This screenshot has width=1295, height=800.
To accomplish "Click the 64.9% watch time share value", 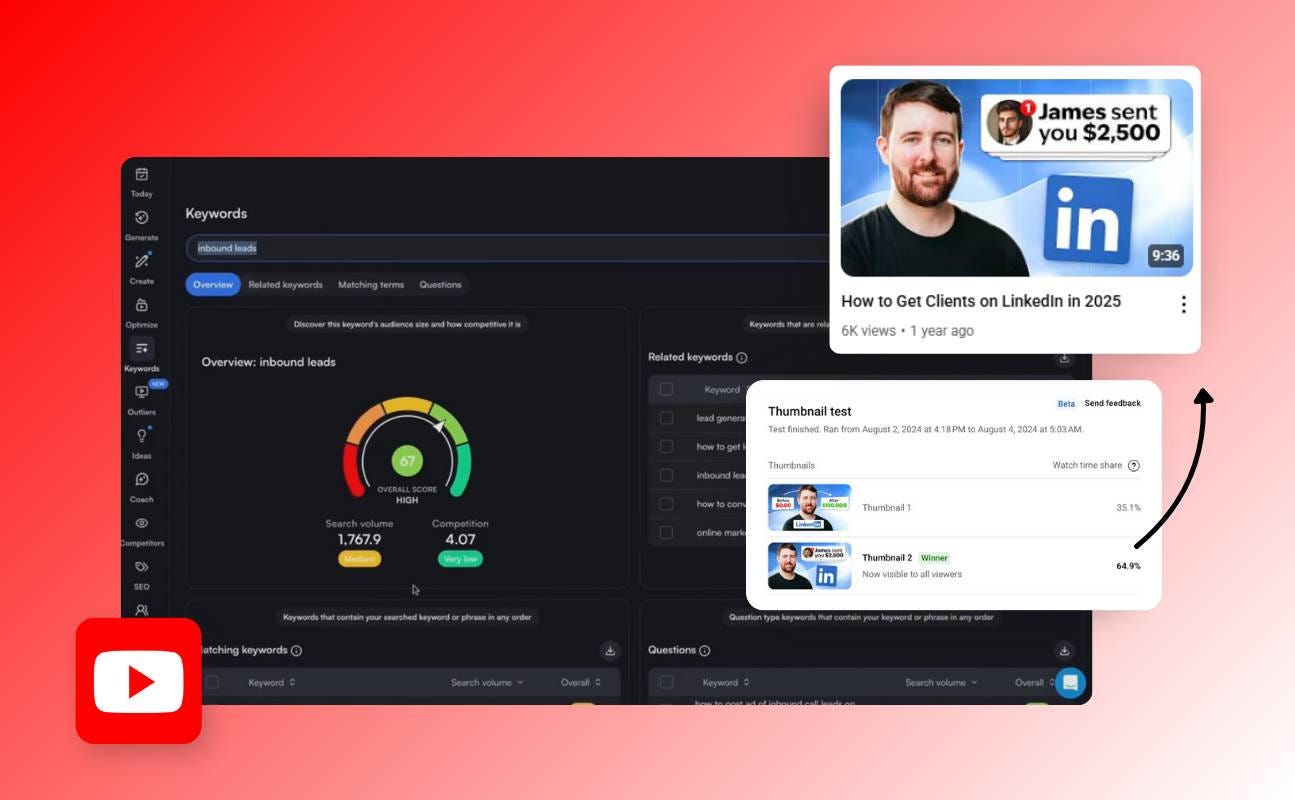I will [x=1128, y=566].
